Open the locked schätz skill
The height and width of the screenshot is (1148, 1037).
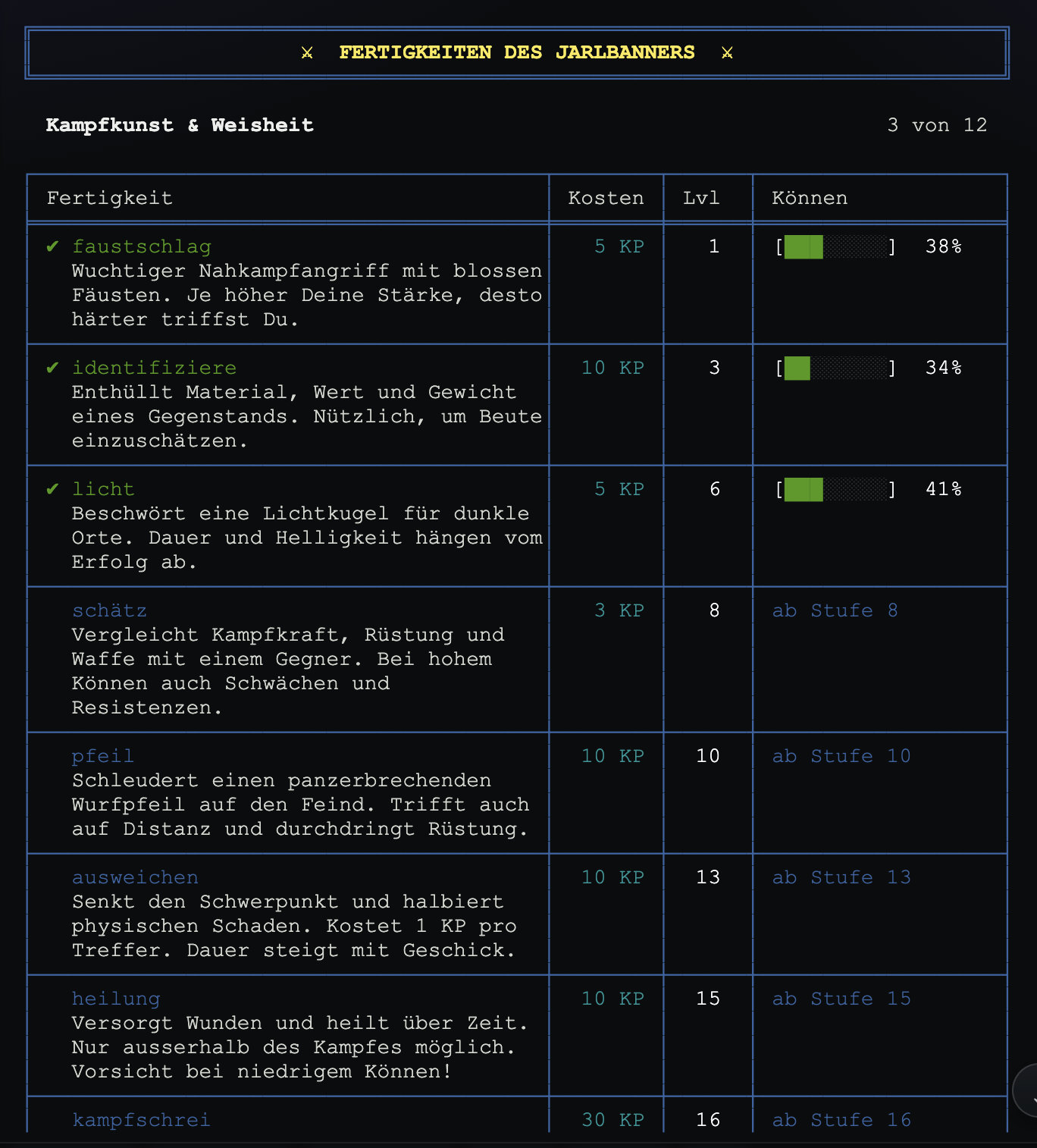tap(109, 610)
